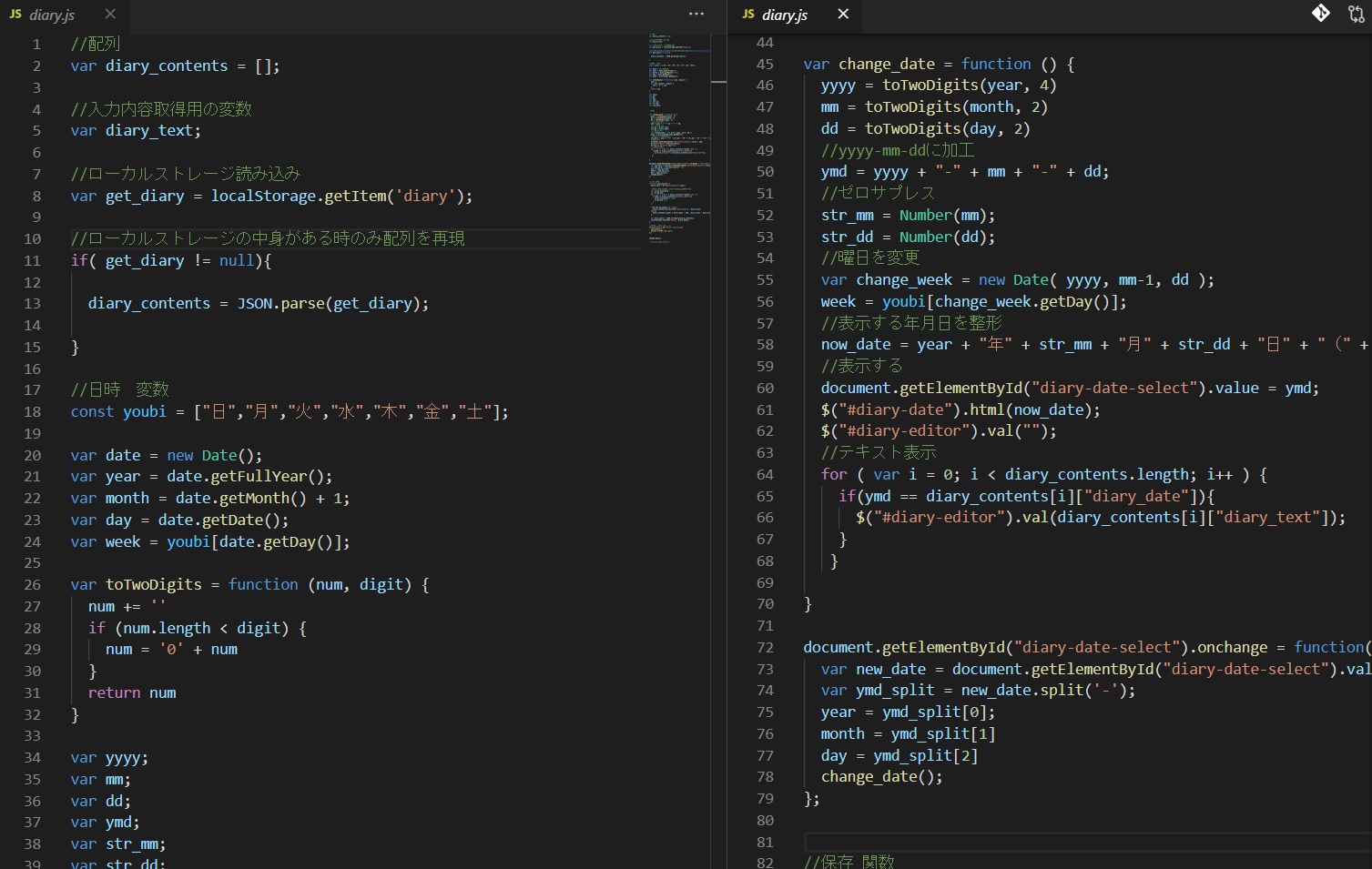This screenshot has height=869, width=1372.
Task: Select line number 45 in right editor
Action: point(765,64)
